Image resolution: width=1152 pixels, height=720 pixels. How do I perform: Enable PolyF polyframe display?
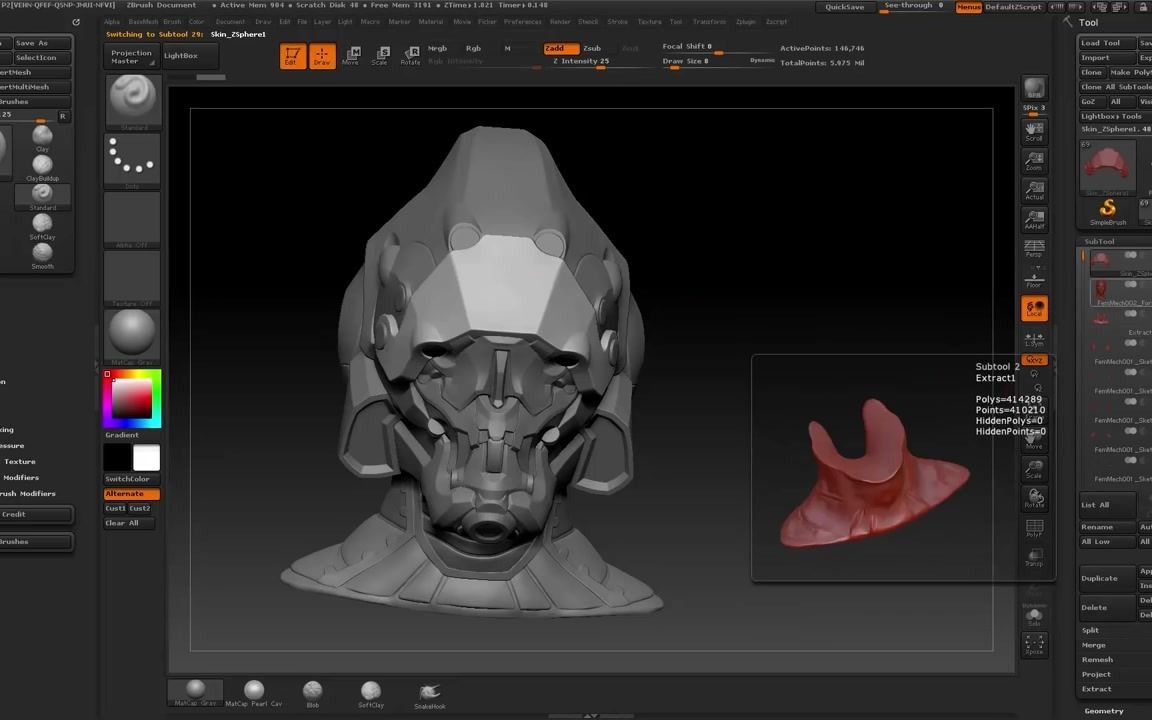(1035, 527)
